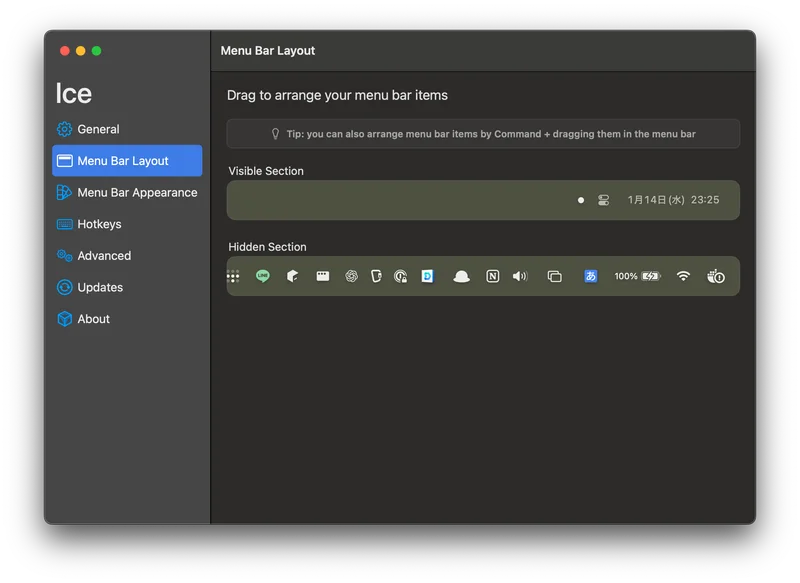Open the Updates pane
800x583 pixels.
pyautogui.click(x=100, y=287)
